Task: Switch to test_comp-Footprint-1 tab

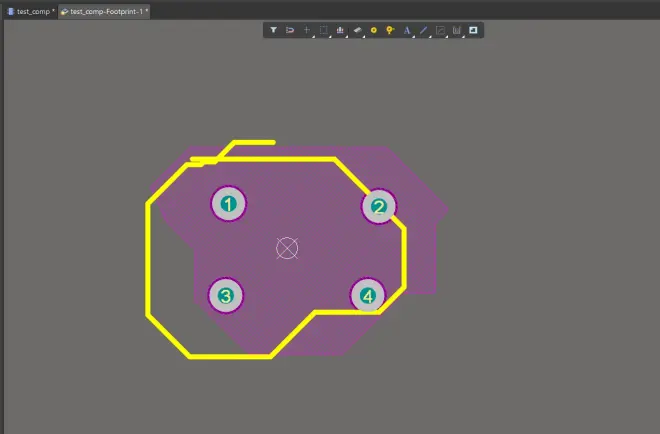Action: pos(104,11)
